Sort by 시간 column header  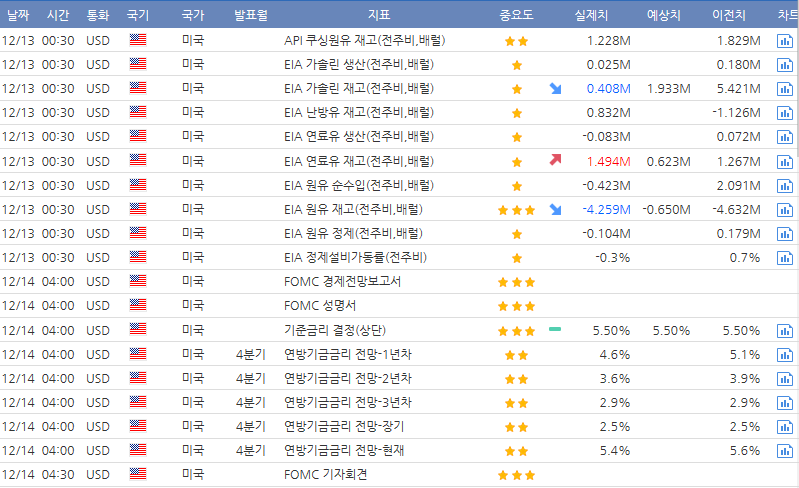tap(58, 15)
